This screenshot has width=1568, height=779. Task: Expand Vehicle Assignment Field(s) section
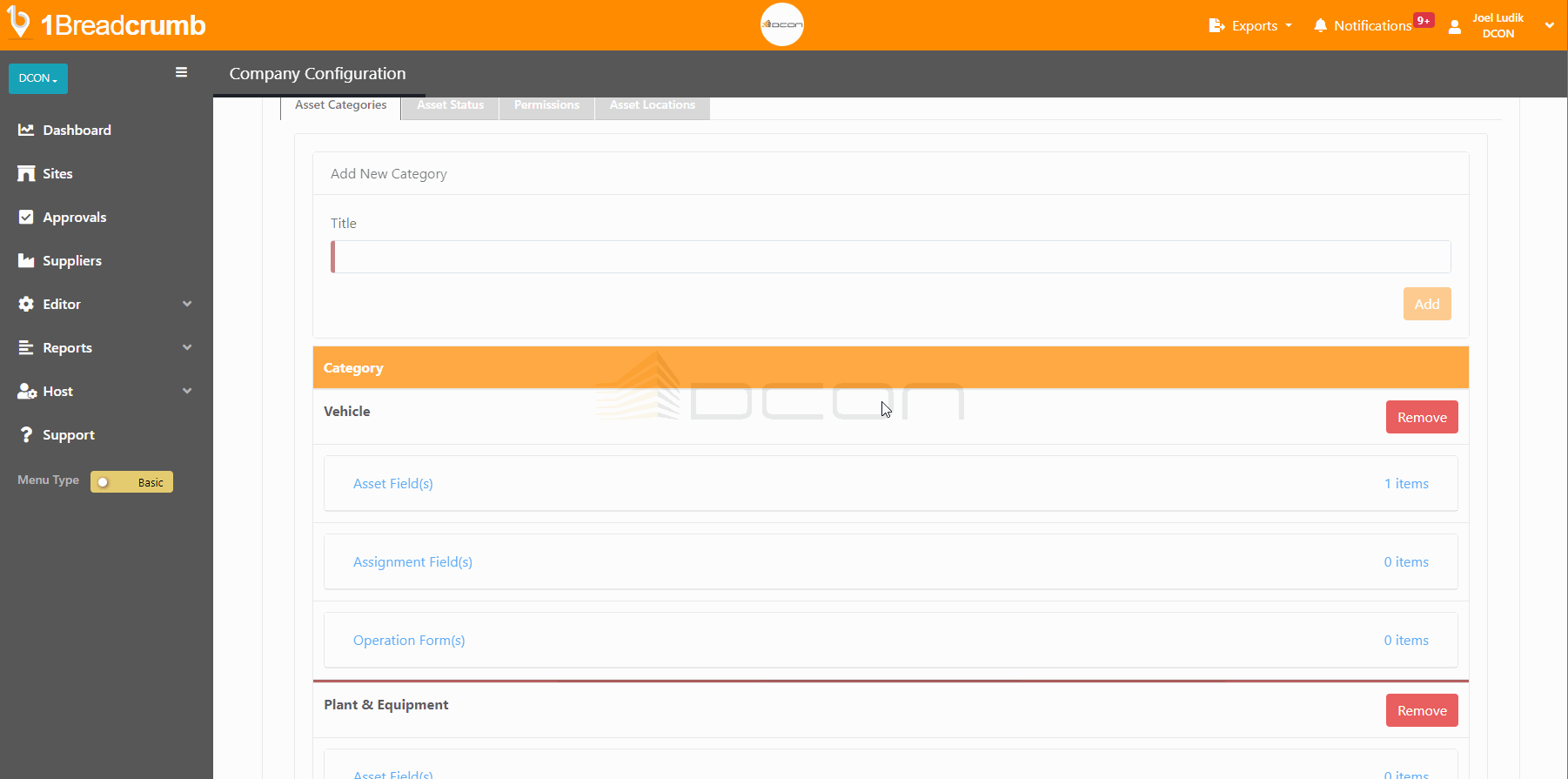coord(890,561)
